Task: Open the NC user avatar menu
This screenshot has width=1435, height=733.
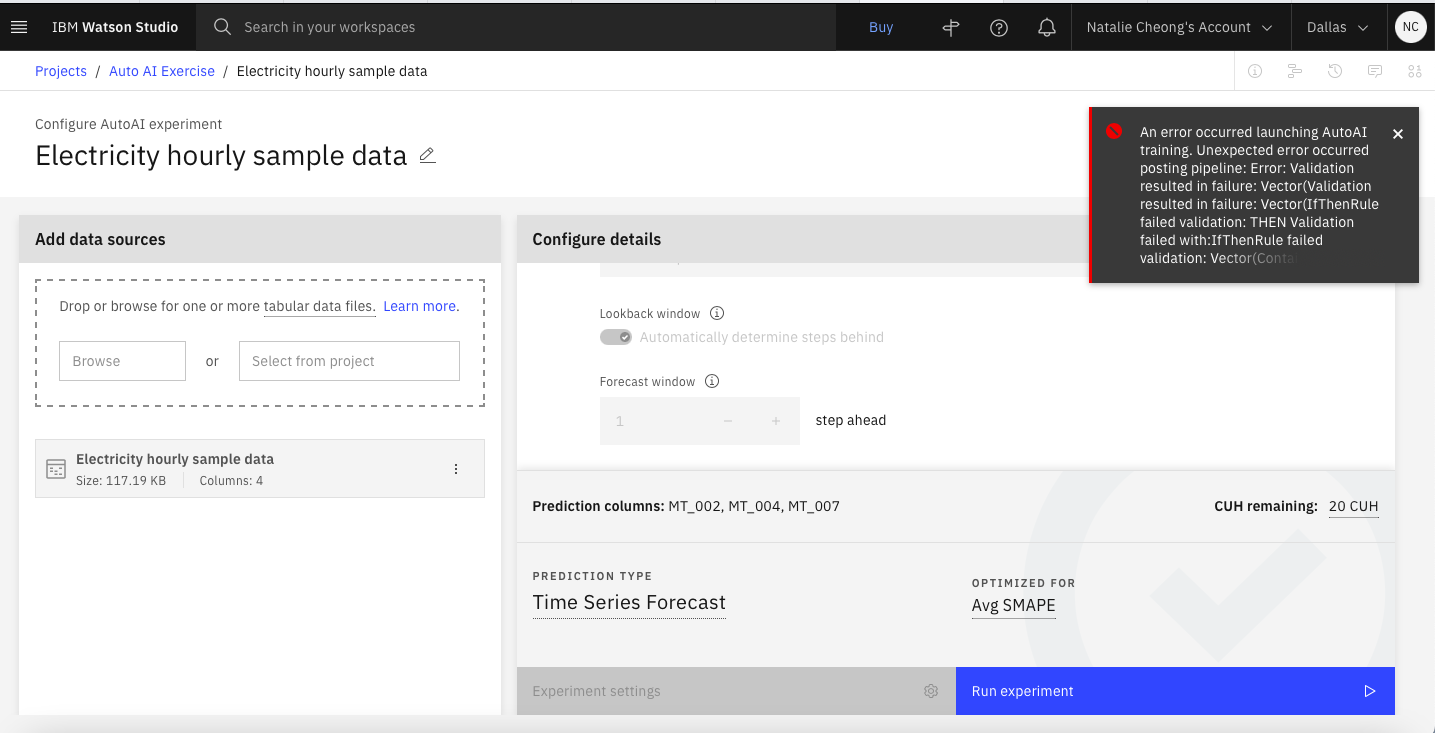Action: 1410,27
